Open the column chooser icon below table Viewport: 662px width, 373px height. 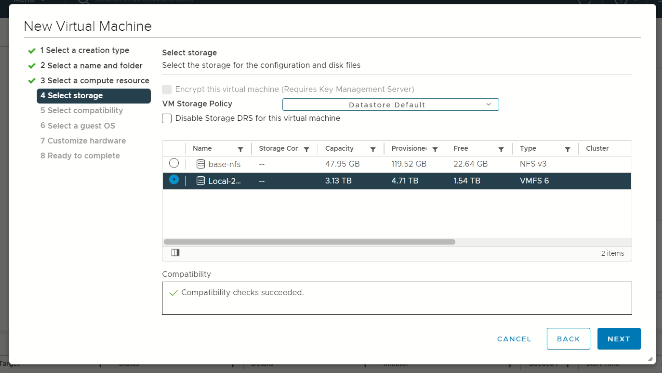coord(175,253)
